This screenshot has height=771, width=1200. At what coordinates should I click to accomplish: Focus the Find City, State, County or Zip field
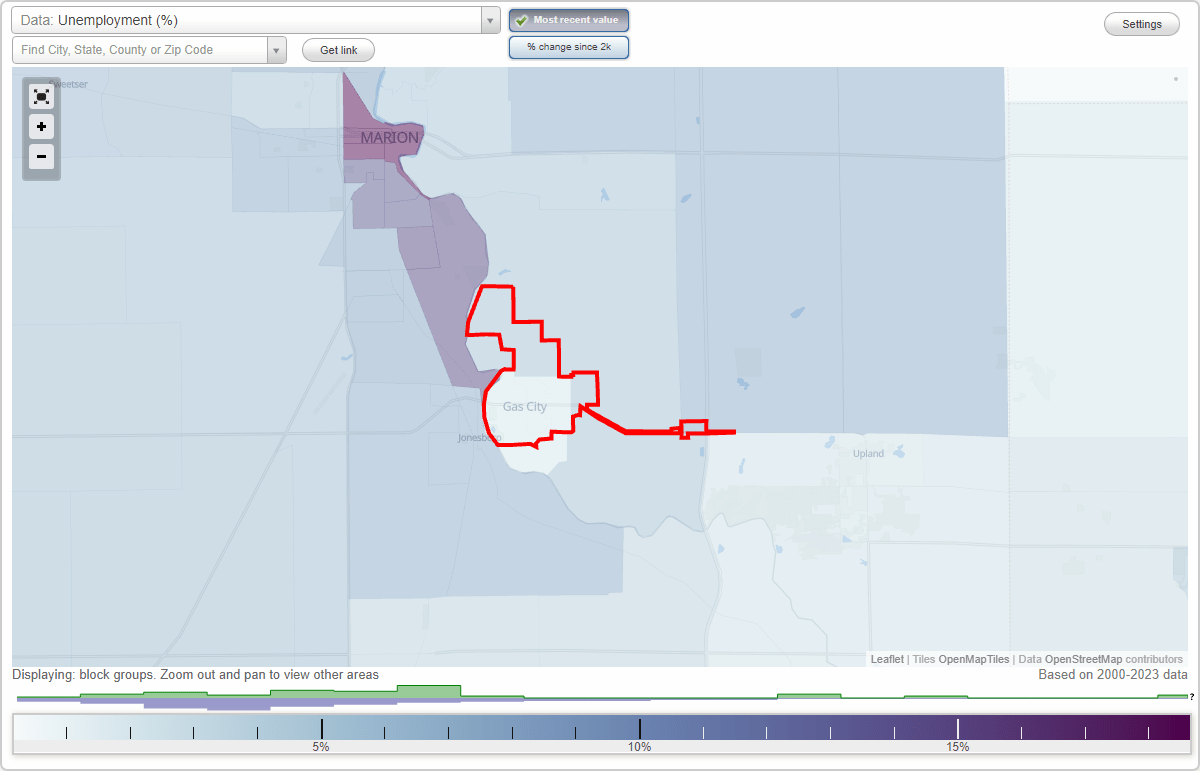(x=140, y=50)
